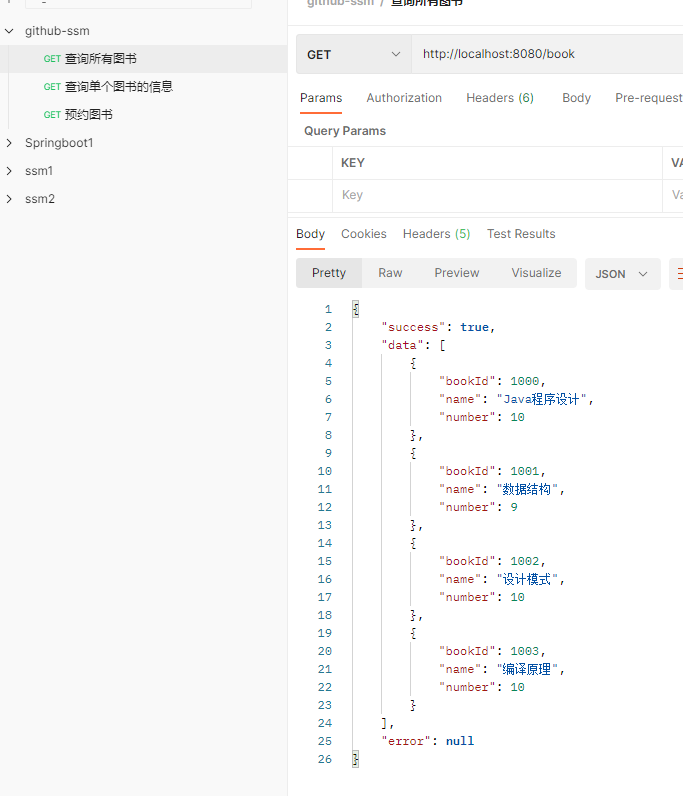The image size is (683, 796).
Task: Select the Preview view
Action: pyautogui.click(x=457, y=273)
